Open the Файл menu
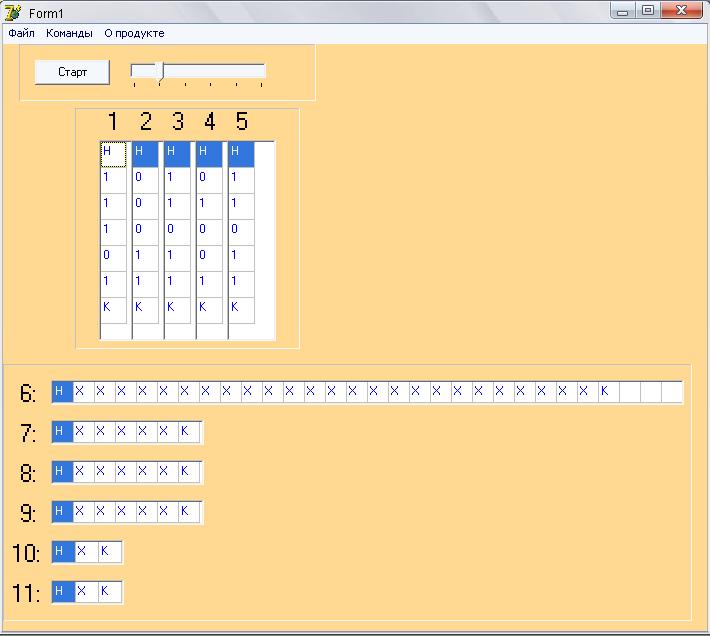This screenshot has width=710, height=636. [21, 33]
